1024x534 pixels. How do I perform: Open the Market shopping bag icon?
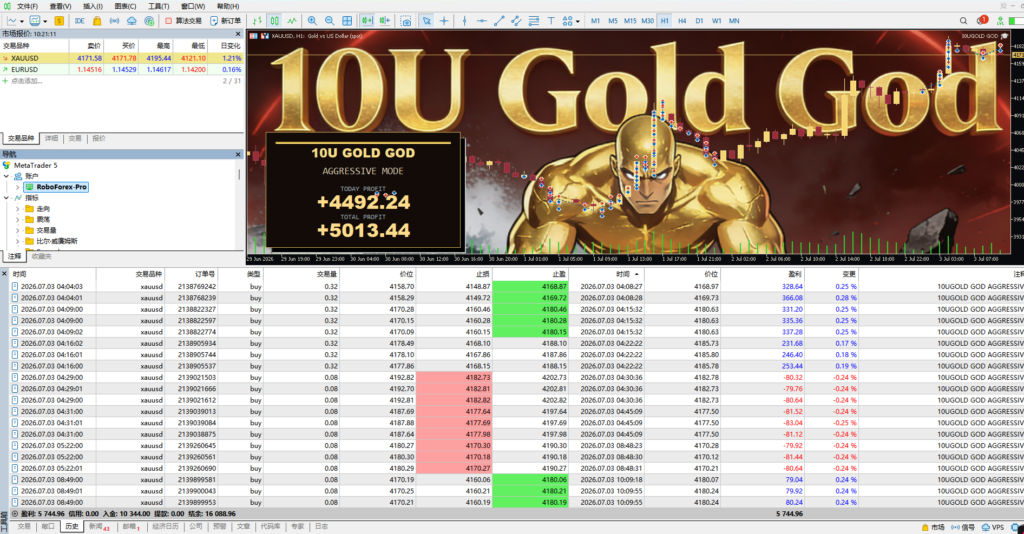(97, 21)
